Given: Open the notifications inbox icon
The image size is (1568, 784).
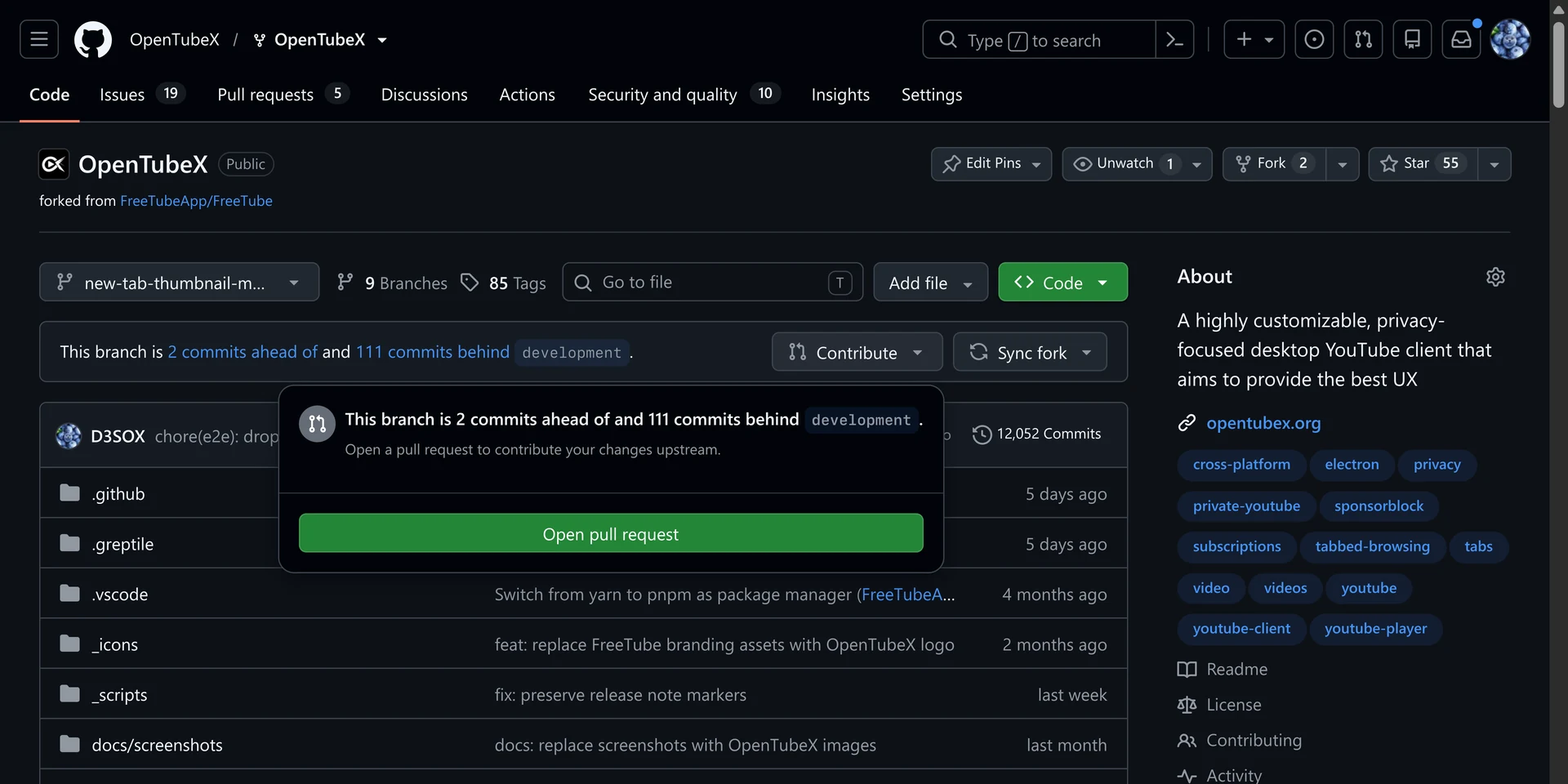Looking at the screenshot, I should click(x=1461, y=39).
